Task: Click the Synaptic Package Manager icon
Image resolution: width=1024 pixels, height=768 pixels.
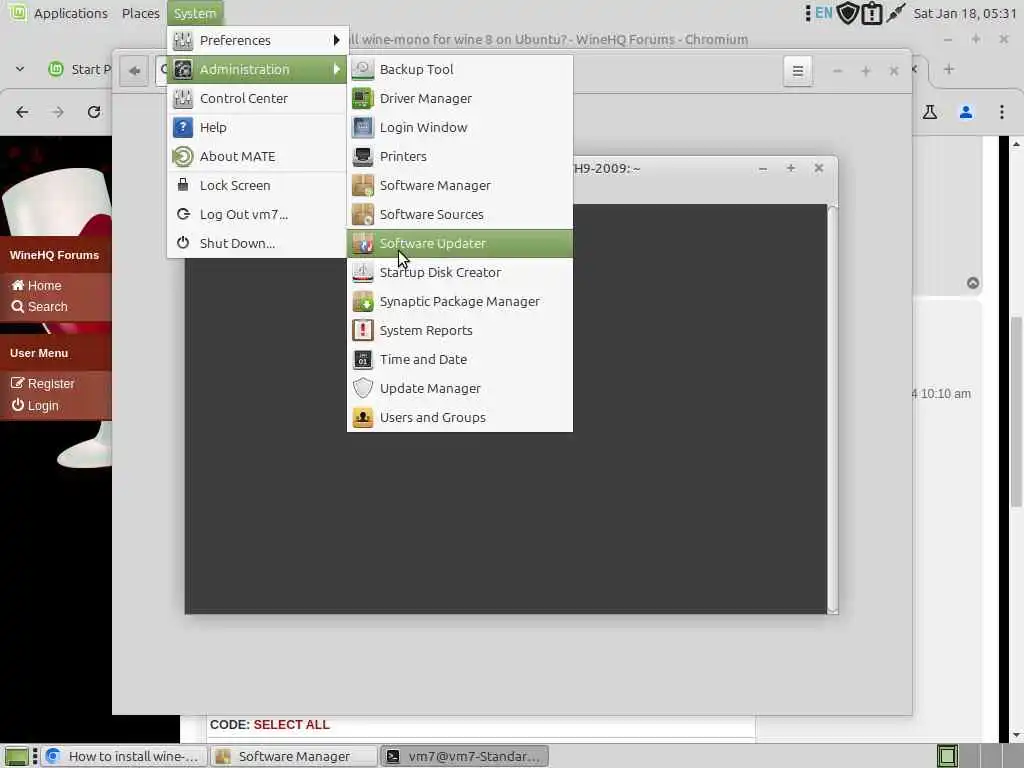Action: click(x=362, y=301)
